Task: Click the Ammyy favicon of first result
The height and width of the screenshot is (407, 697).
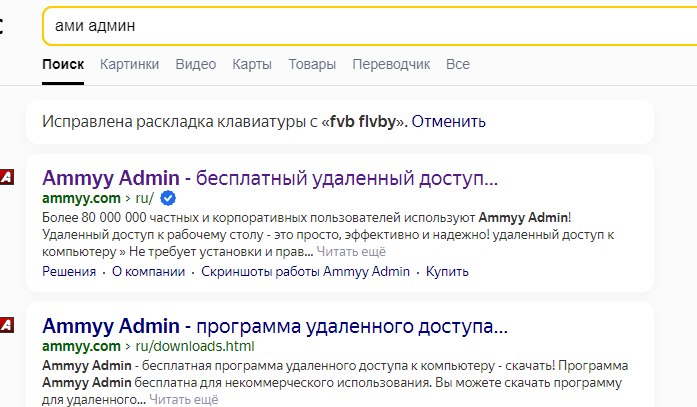Action: click(x=7, y=177)
